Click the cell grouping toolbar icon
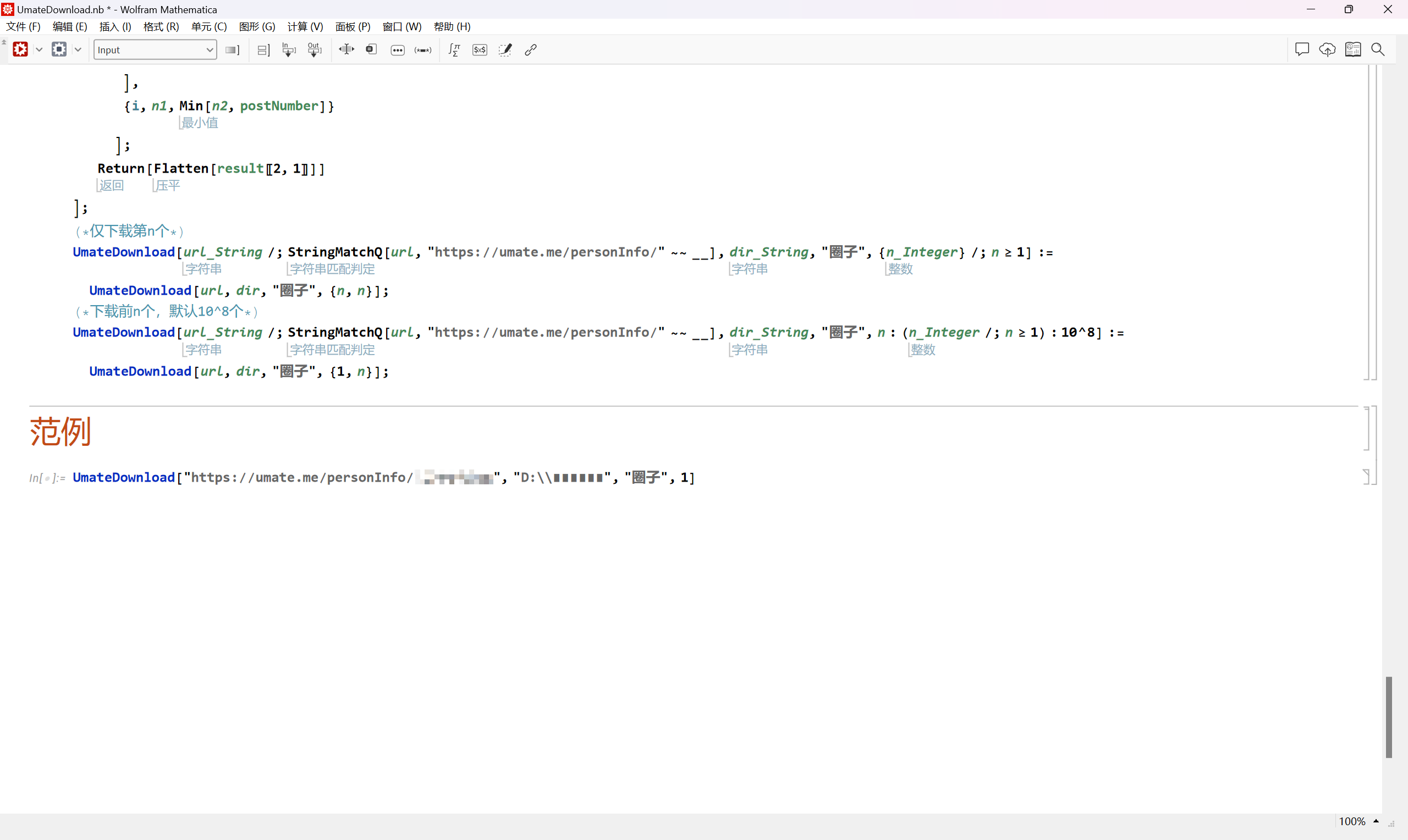Screen dimensions: 1408x840 pos(262,49)
